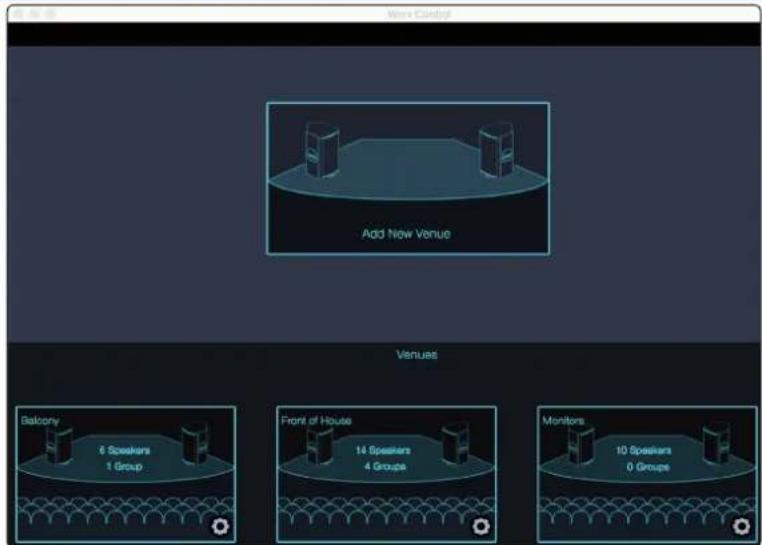Click the '10 Speakers' text in Monitors
Image resolution: width=762 pixels, height=545 pixels.
pos(643,450)
